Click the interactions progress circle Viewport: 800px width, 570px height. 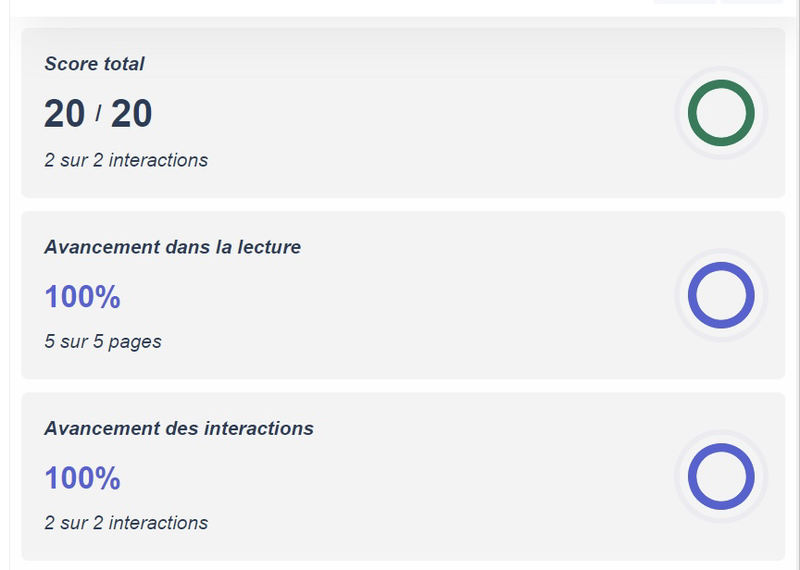[721, 476]
